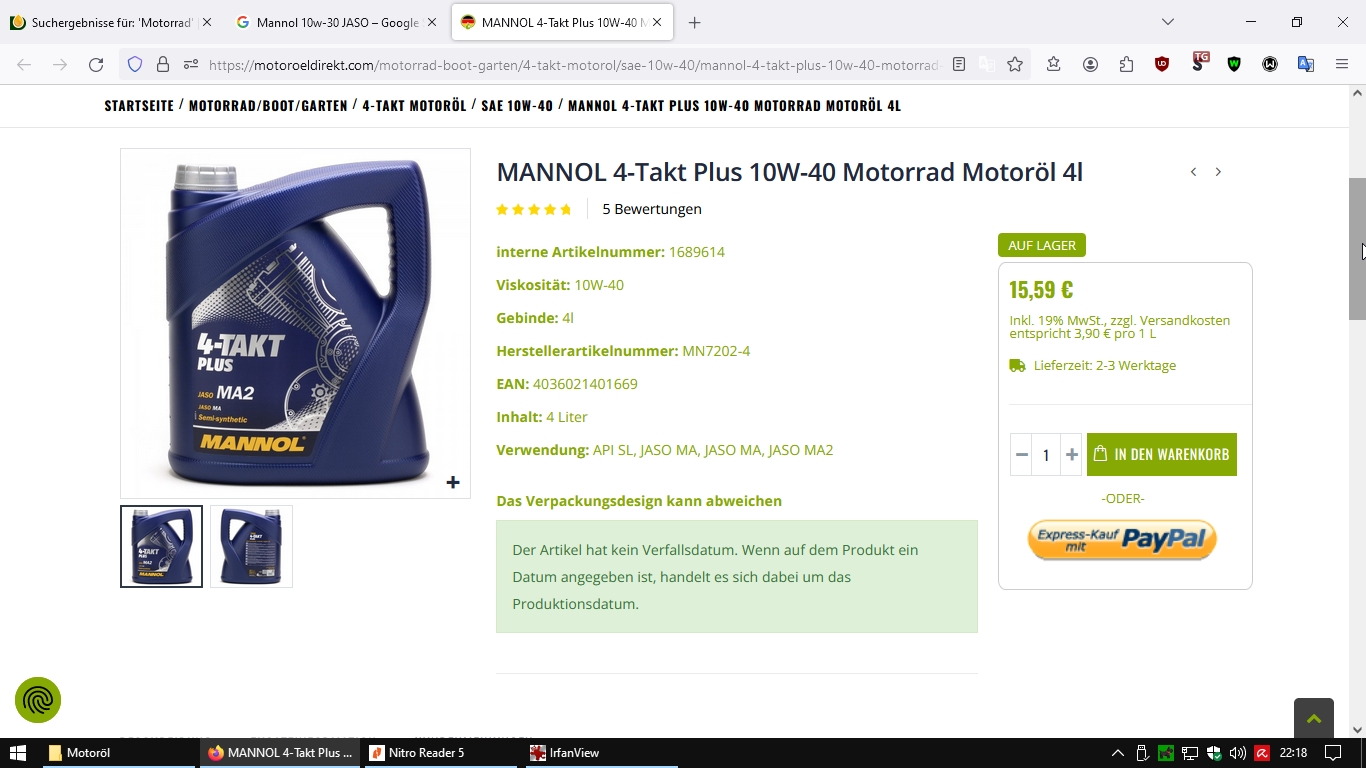Add item with In den Warenkorb button
This screenshot has height=768, width=1366.
pyautogui.click(x=1162, y=454)
